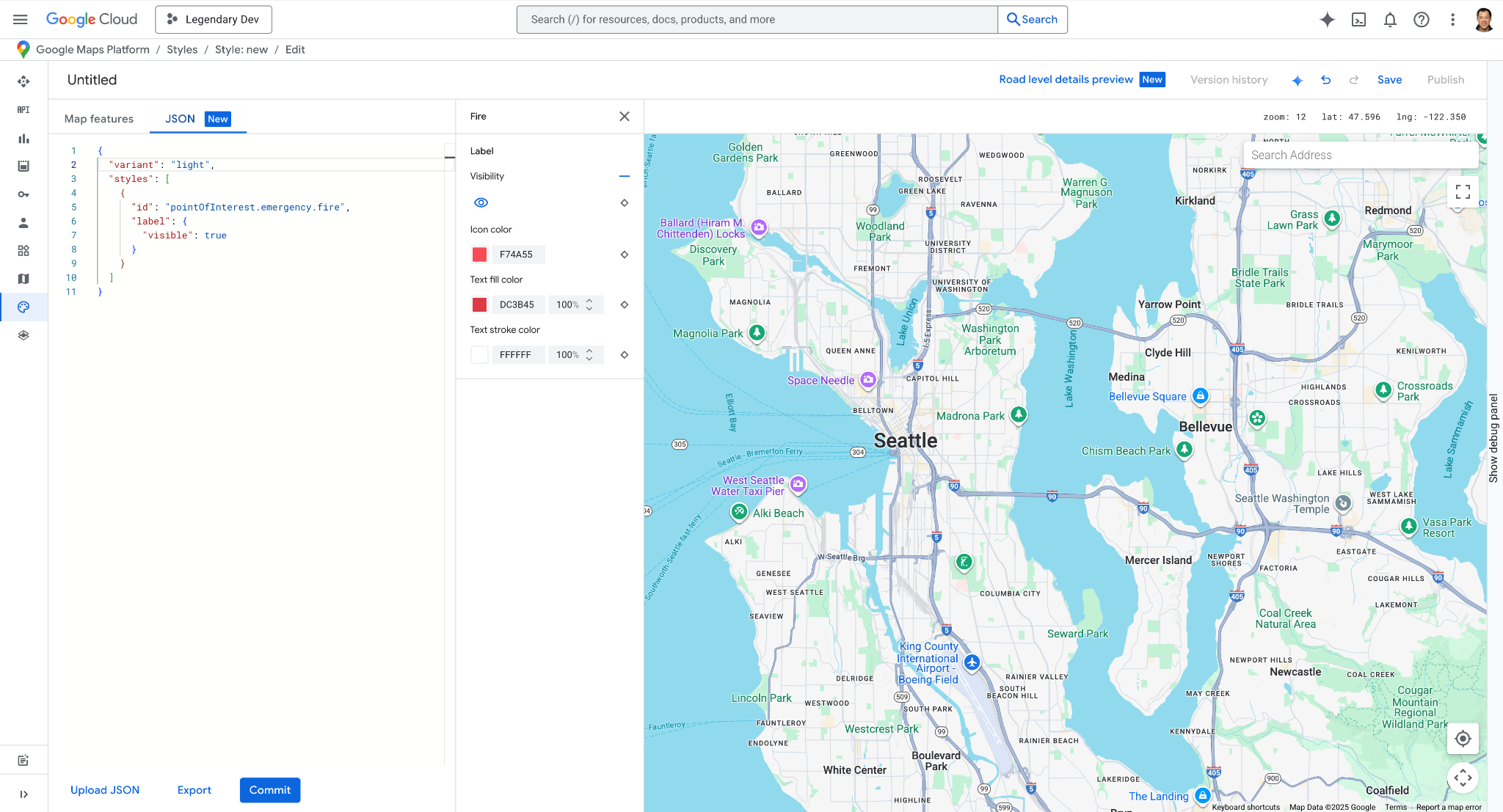Viewport: 1503px width, 812px height.
Task: Click the undo arrow icon
Action: (1325, 80)
